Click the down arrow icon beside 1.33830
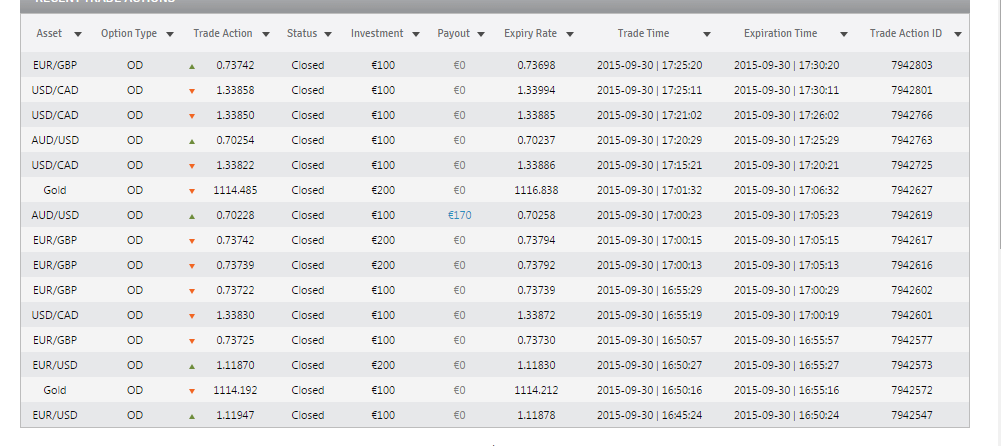Viewport: 1001px width, 446px height. 191,316
